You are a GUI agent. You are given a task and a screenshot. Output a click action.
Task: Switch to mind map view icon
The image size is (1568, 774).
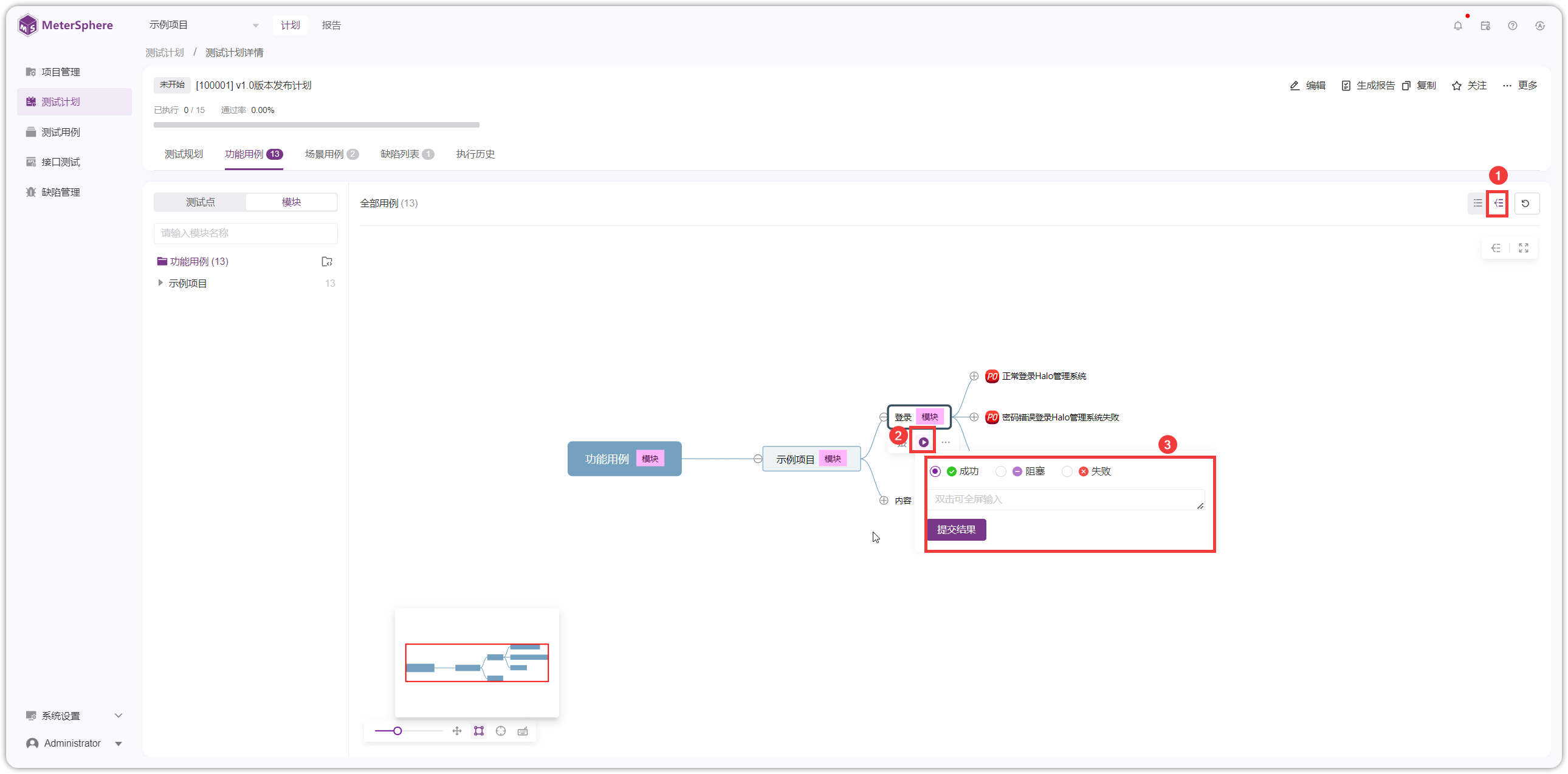(1498, 204)
